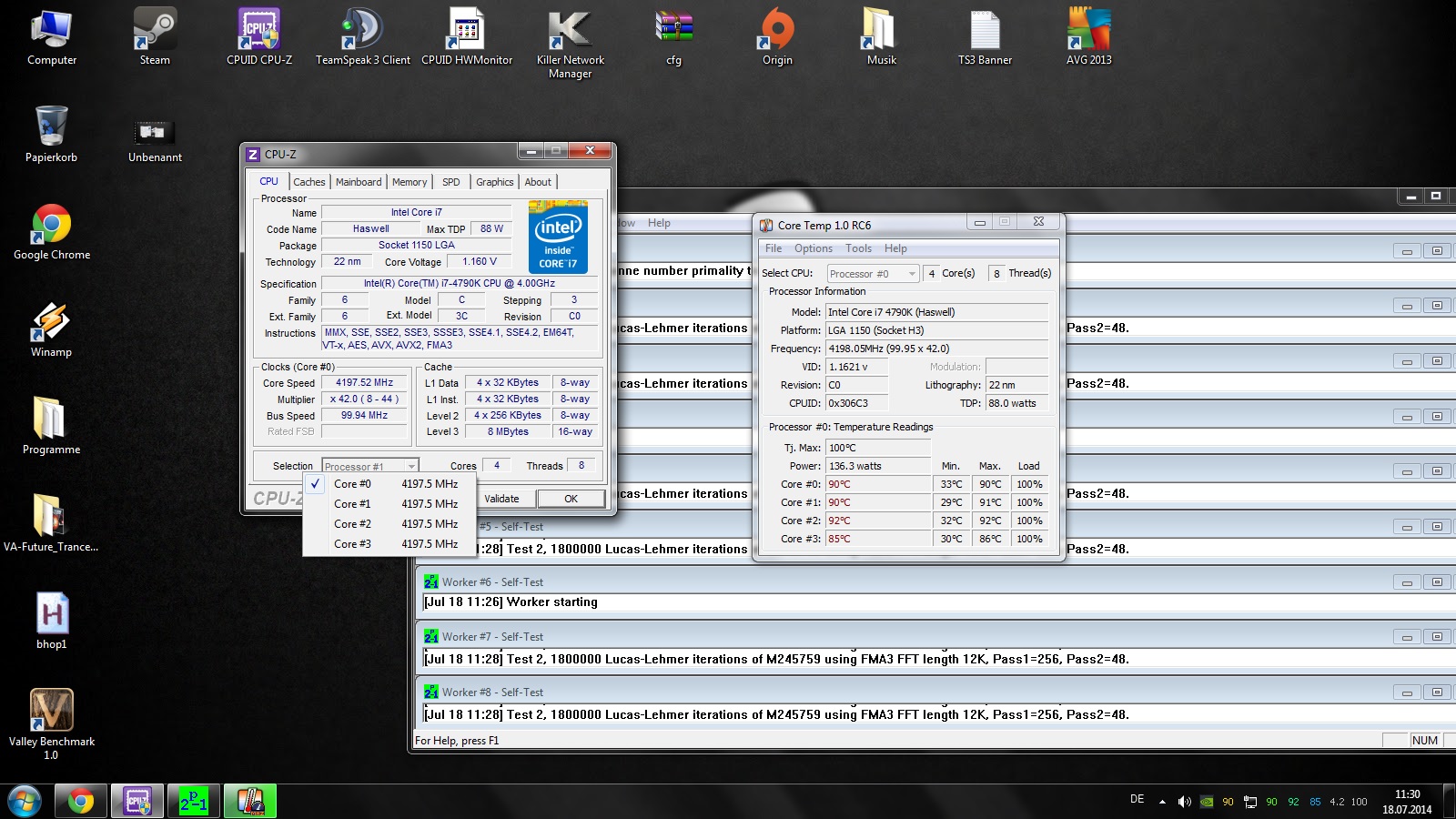This screenshot has height=819, width=1456.
Task: Show hidden system tray icons arrow
Action: (1162, 802)
